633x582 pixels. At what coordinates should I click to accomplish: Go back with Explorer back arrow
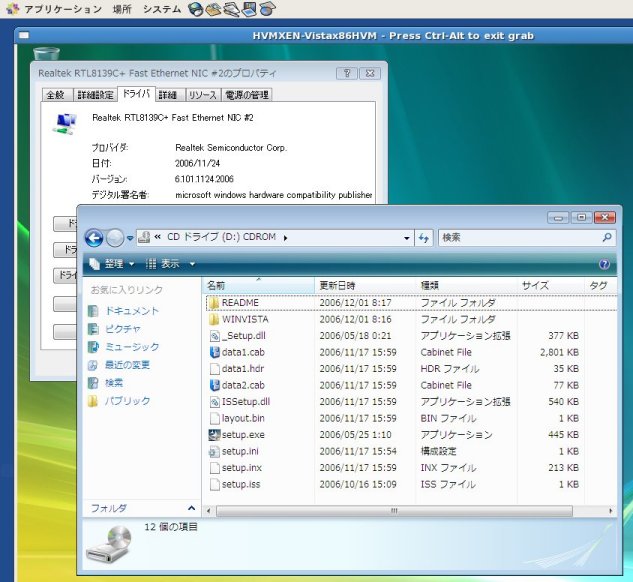click(x=94, y=238)
